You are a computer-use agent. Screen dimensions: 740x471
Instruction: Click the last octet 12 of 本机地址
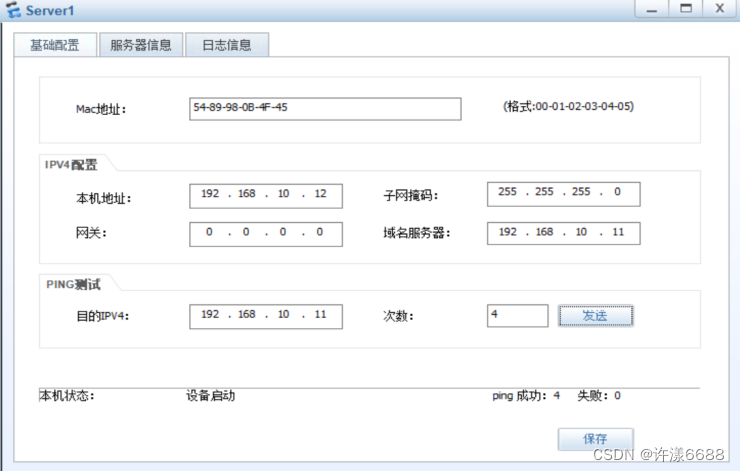pos(320,194)
